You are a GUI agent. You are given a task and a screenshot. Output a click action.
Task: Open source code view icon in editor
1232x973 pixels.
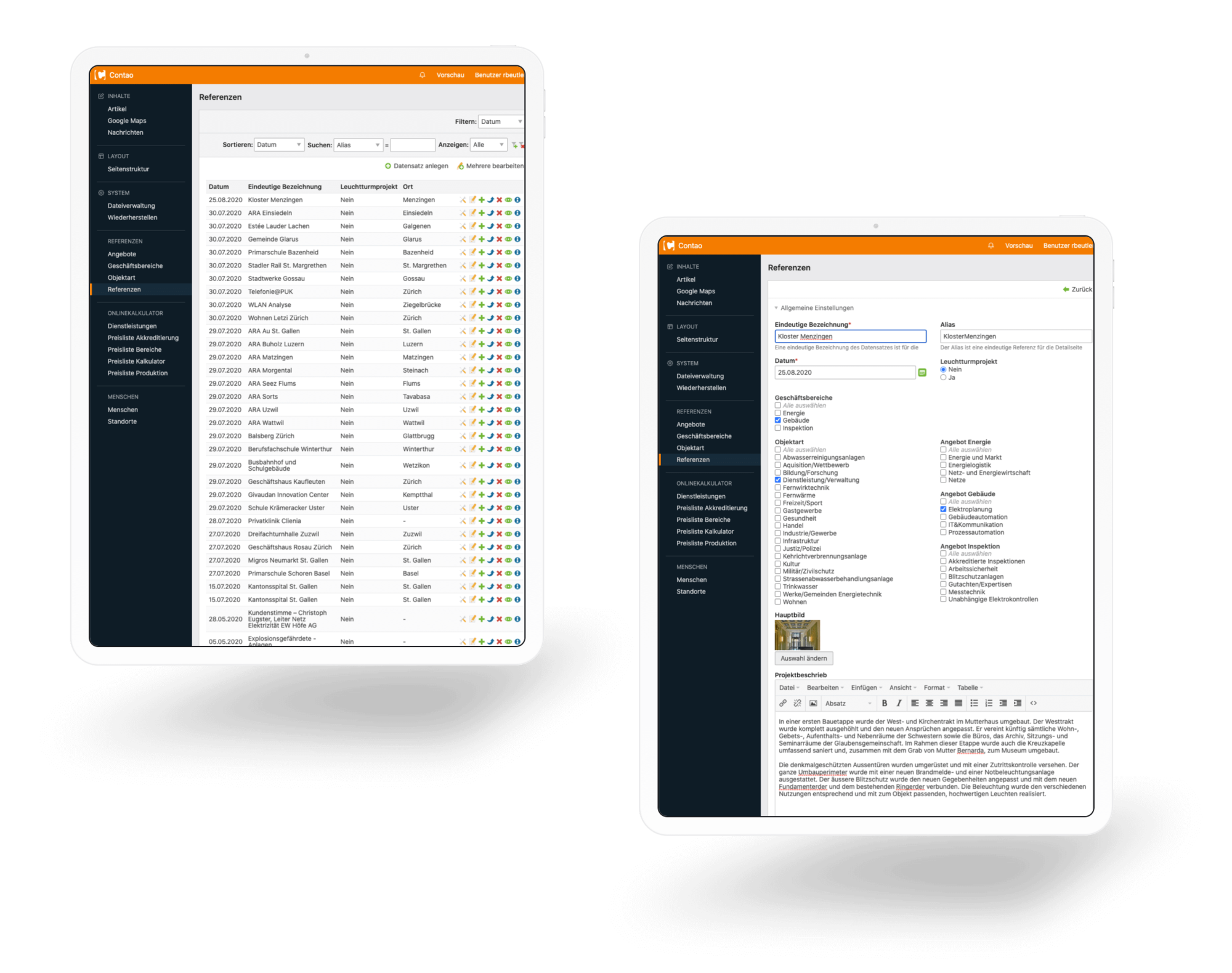tap(1034, 703)
